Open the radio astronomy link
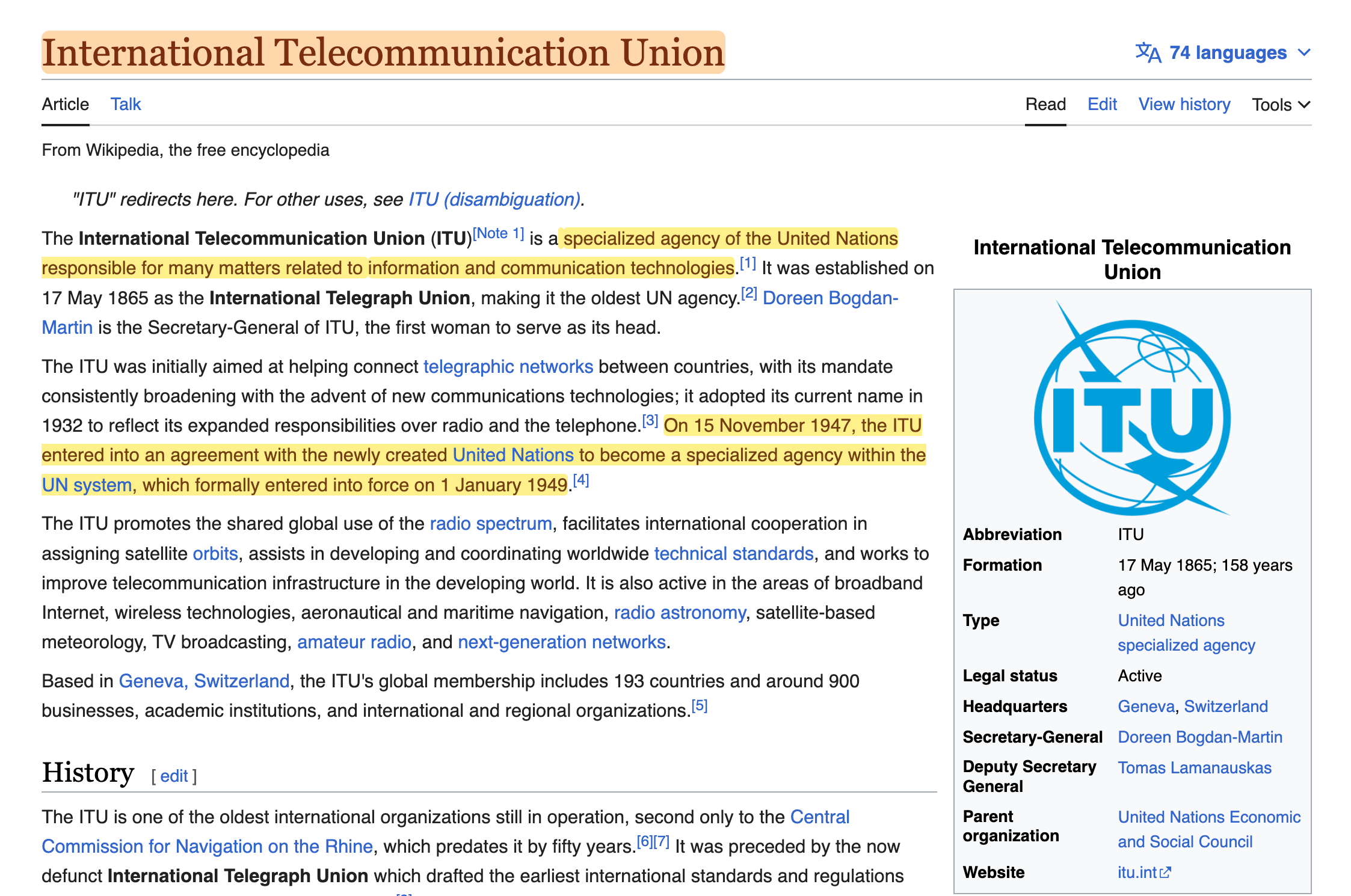 coord(680,612)
